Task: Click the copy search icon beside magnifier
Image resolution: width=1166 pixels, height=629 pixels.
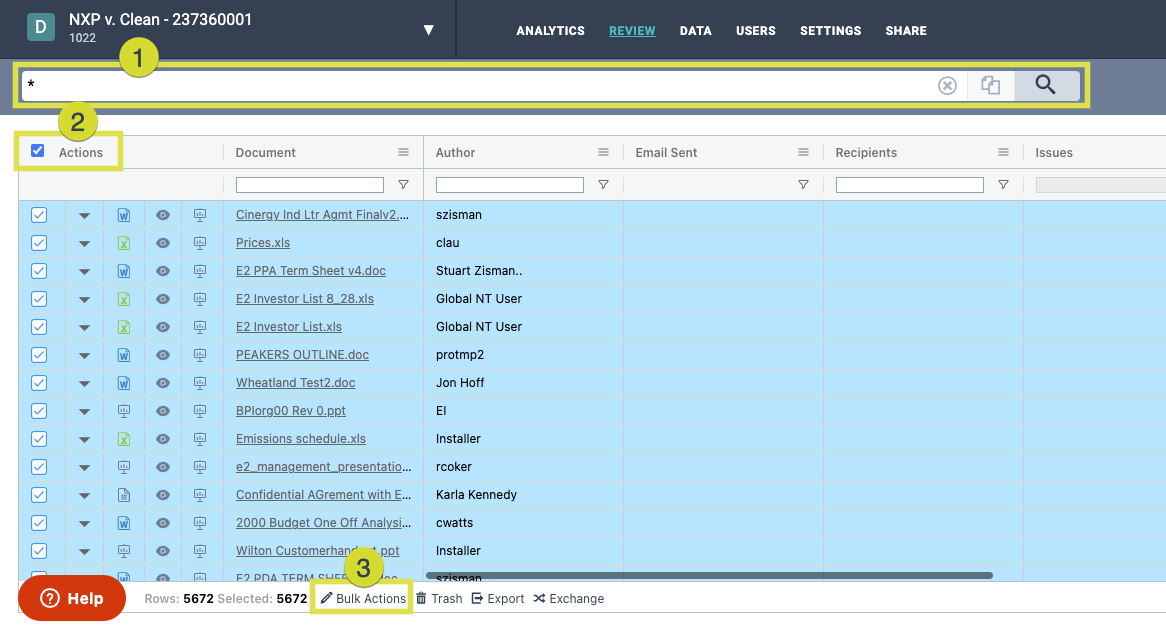Action: (991, 86)
